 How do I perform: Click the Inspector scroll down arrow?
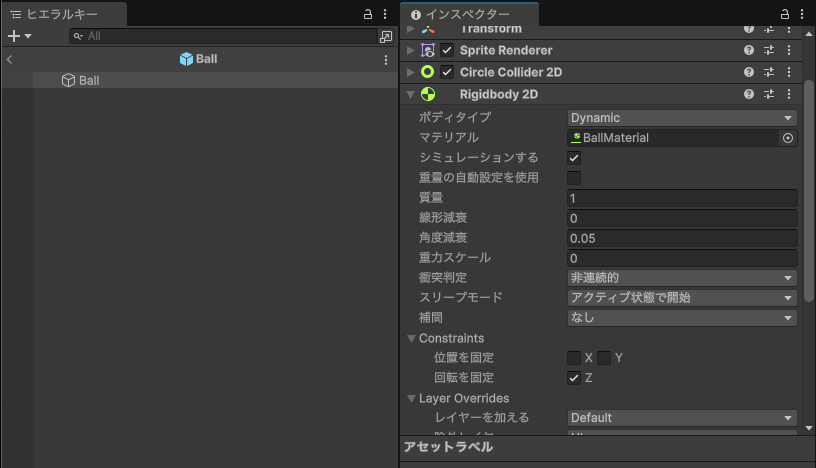pyautogui.click(x=809, y=428)
